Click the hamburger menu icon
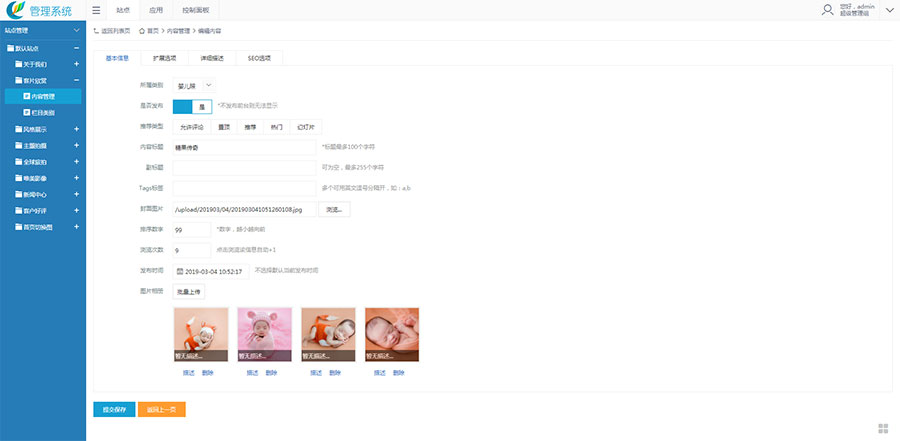 (96, 10)
